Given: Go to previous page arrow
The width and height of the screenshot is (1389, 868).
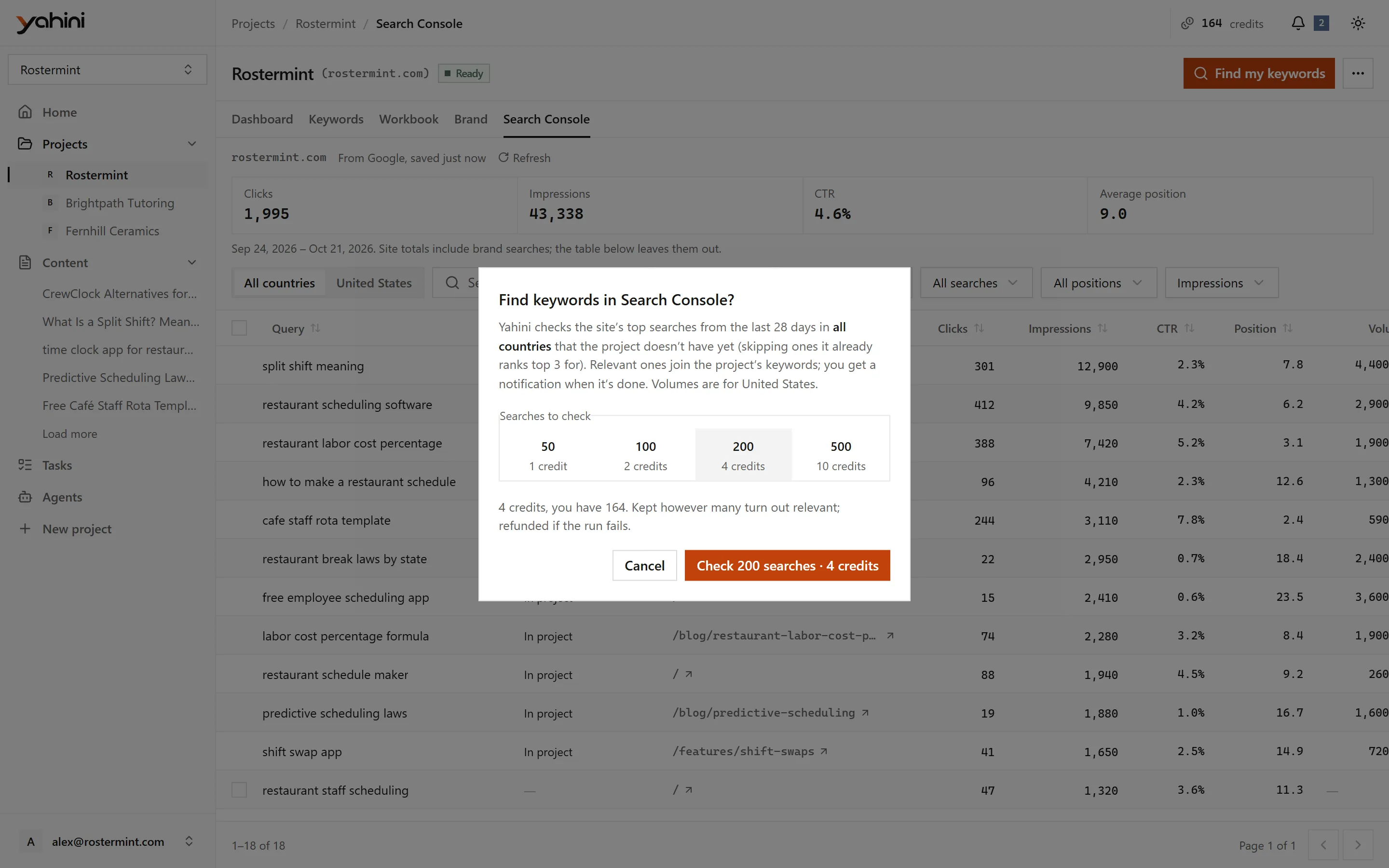Looking at the screenshot, I should click(x=1323, y=845).
